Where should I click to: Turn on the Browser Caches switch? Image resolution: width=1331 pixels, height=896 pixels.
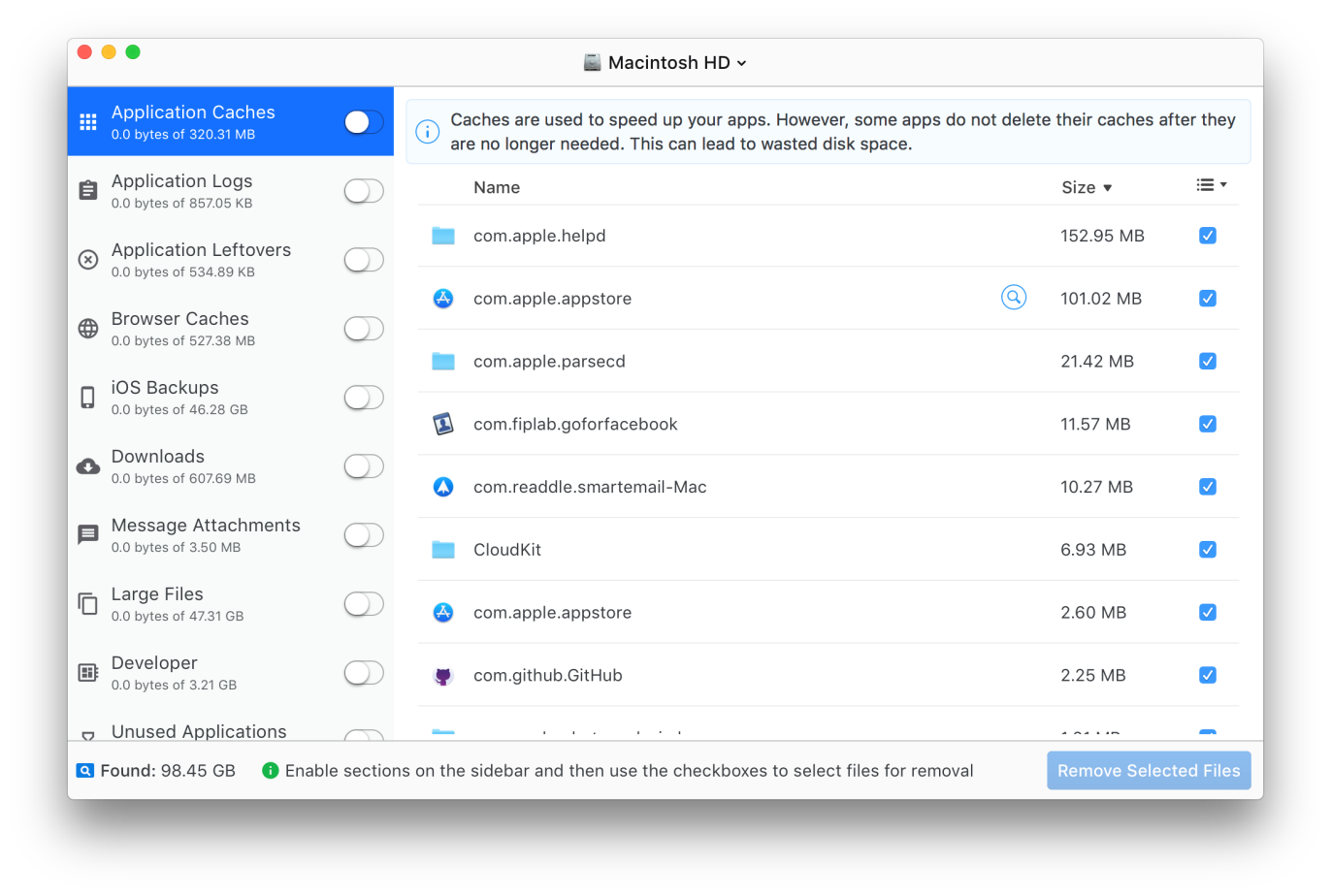364,329
